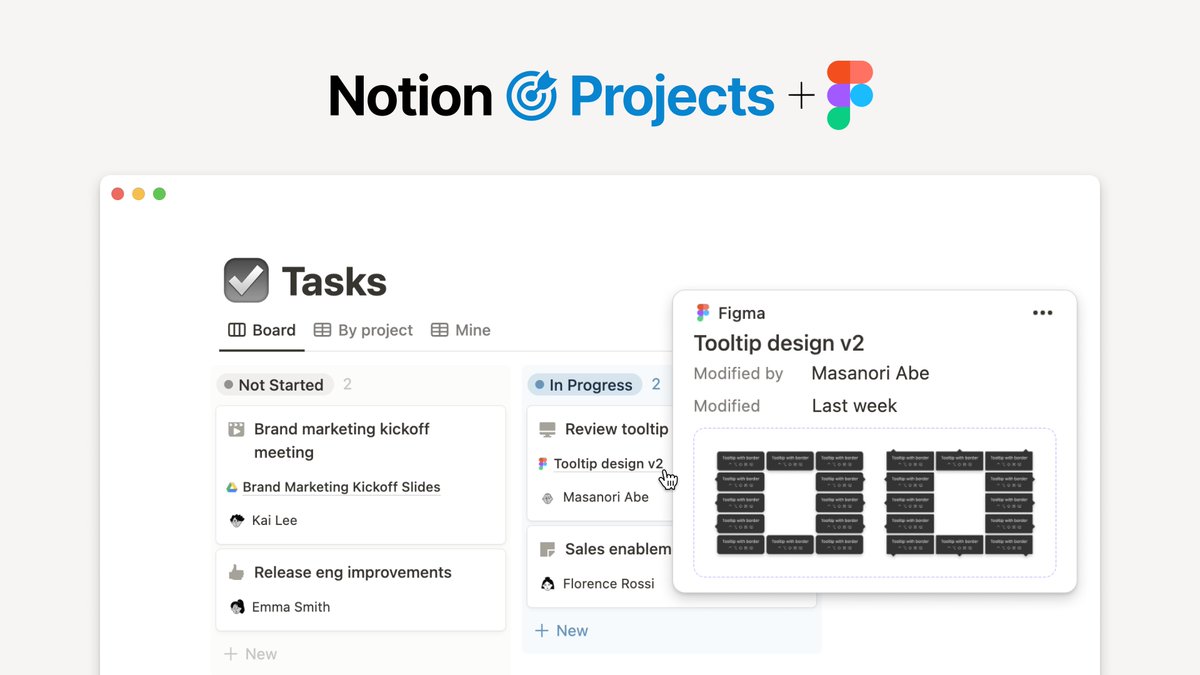
Task: Open the Release eng improvements card
Action: (361, 590)
